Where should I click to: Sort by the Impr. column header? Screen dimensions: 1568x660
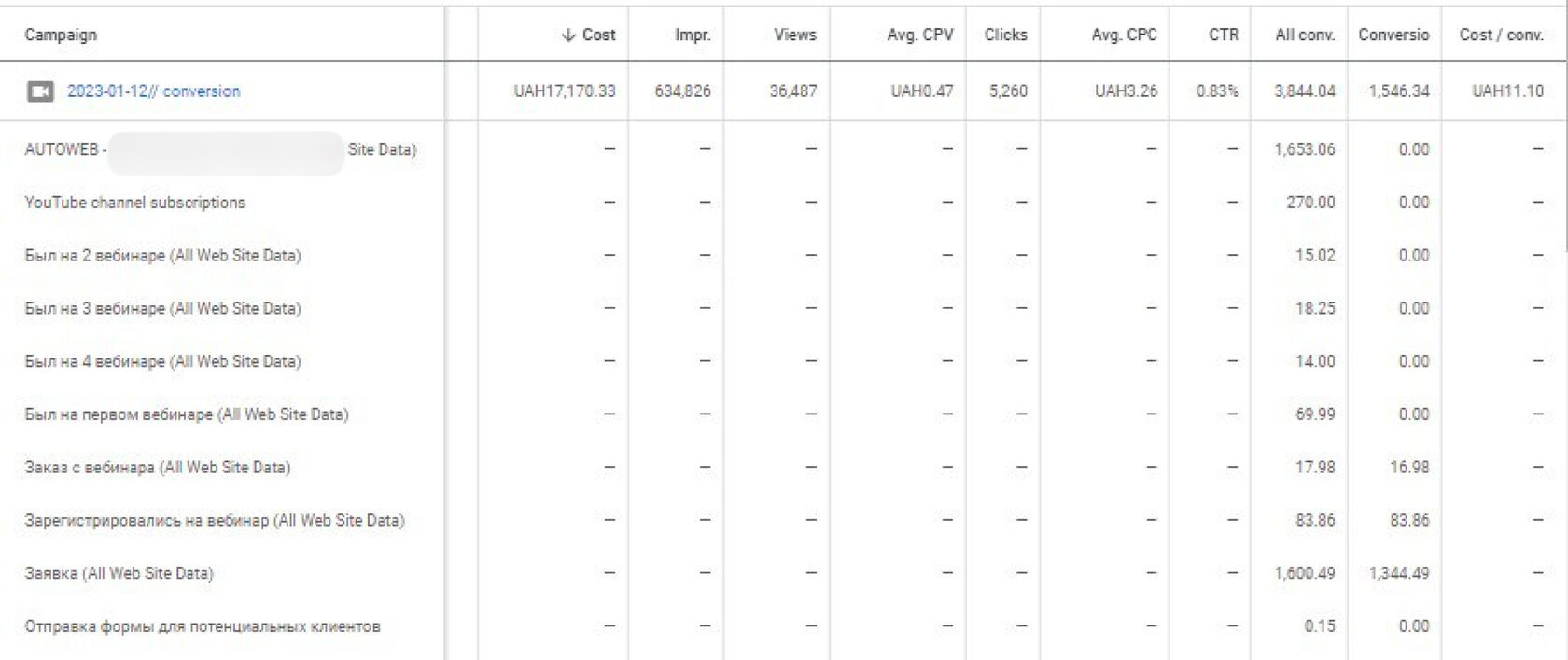[x=693, y=35]
